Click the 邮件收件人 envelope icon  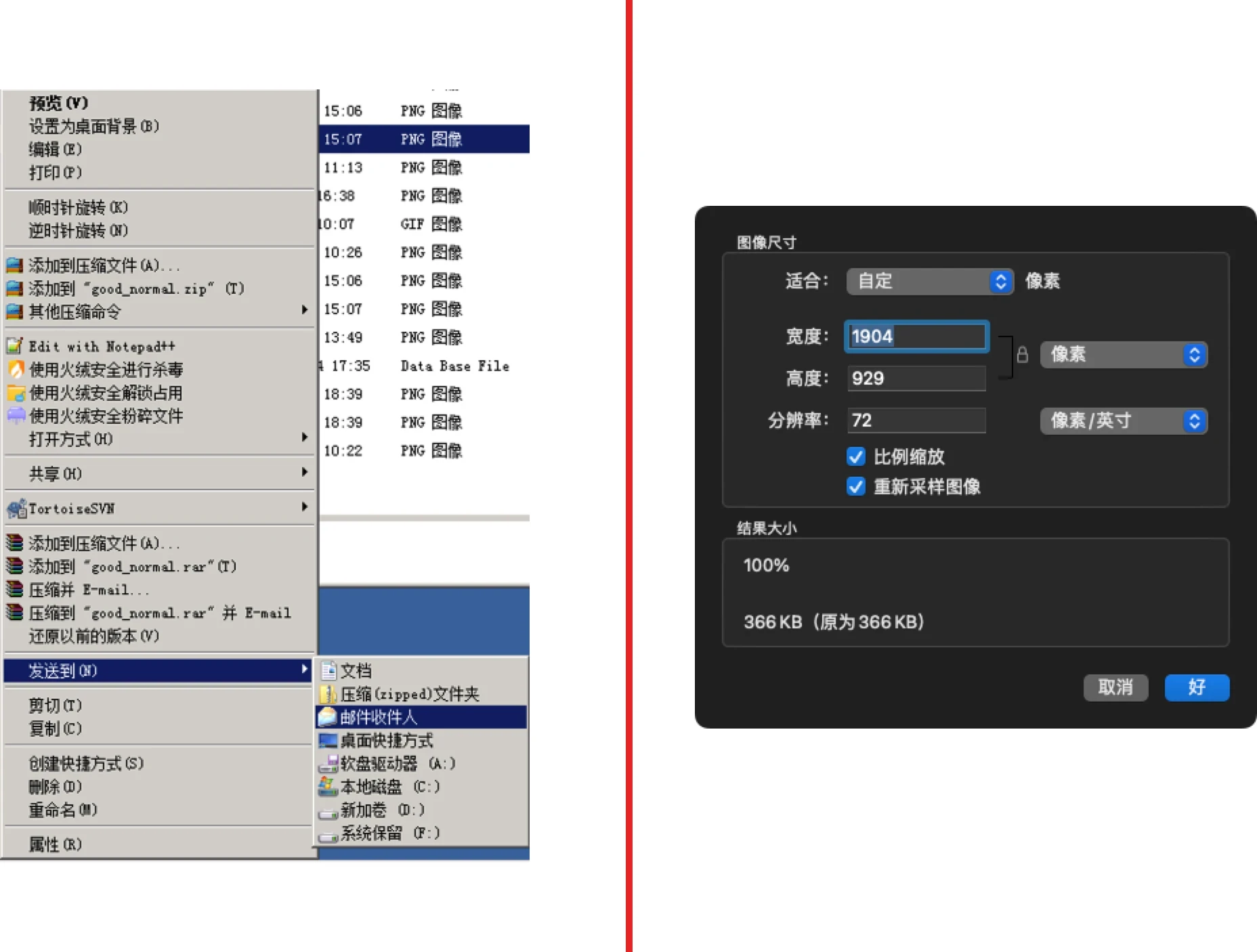(330, 716)
